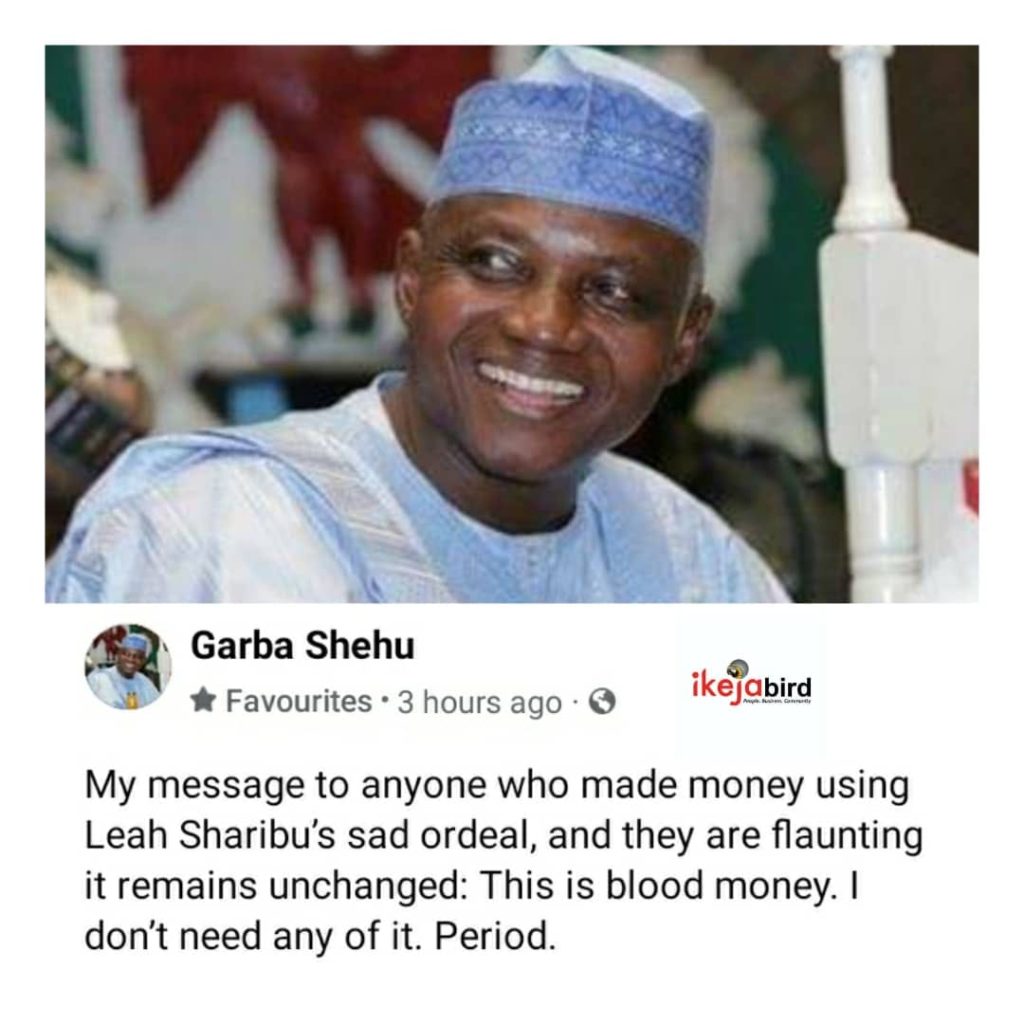The width and height of the screenshot is (1024, 1024).
Task: Click the star icon beside Favourites
Action: (204, 701)
